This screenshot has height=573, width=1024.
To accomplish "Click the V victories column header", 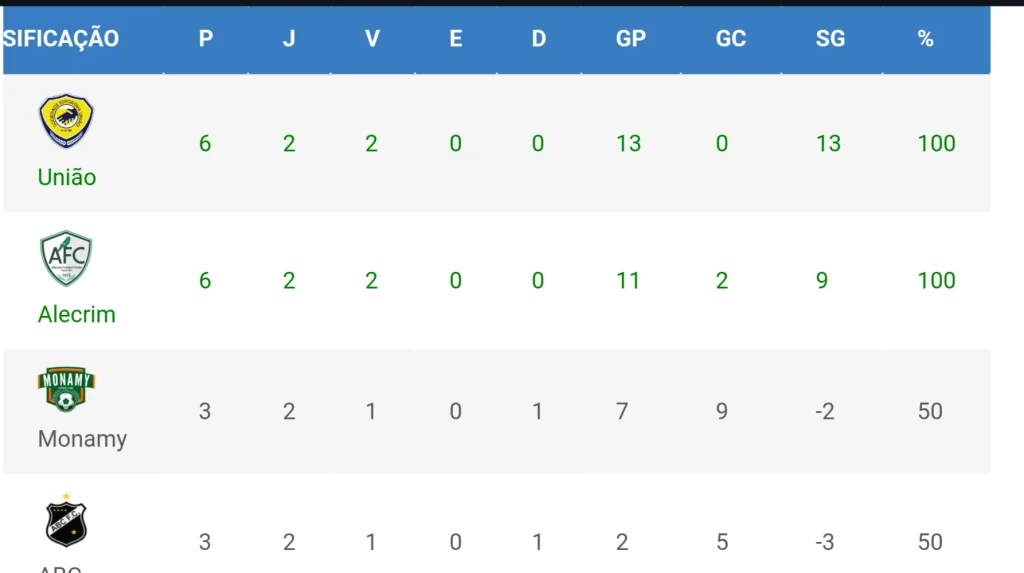I will 372,39.
